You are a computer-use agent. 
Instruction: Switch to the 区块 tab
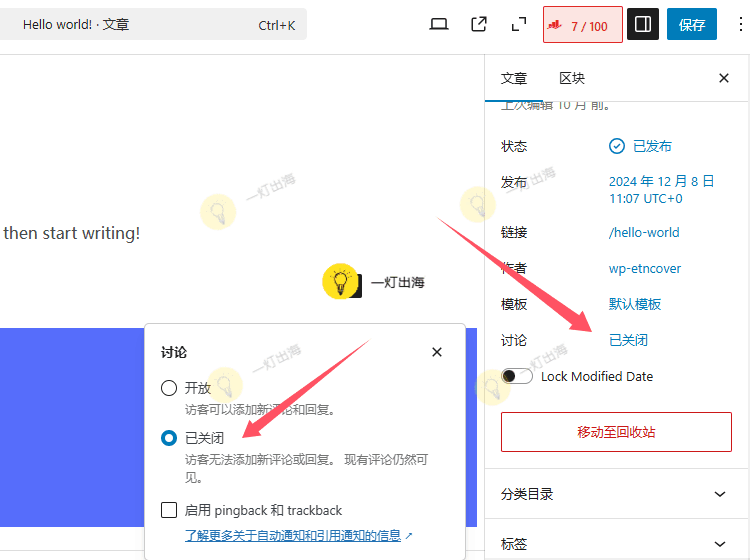point(571,78)
